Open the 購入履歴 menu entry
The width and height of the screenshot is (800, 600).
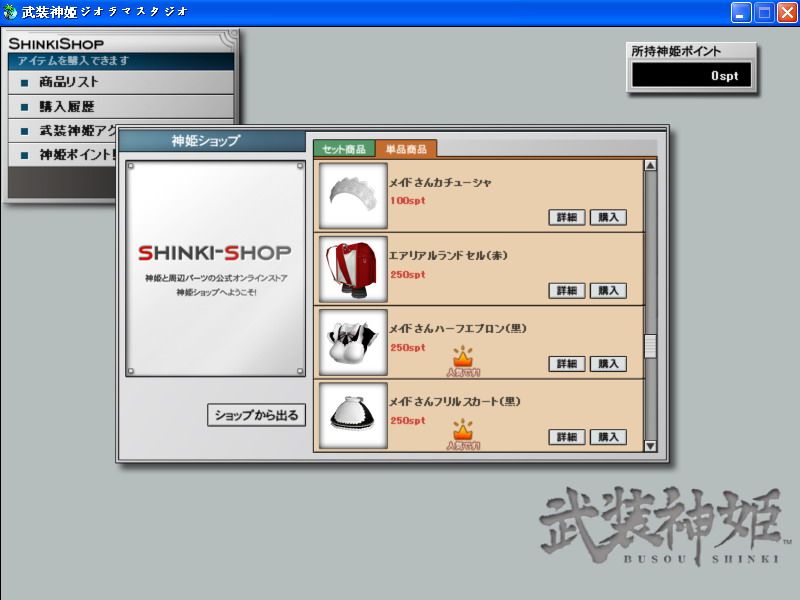[x=121, y=107]
